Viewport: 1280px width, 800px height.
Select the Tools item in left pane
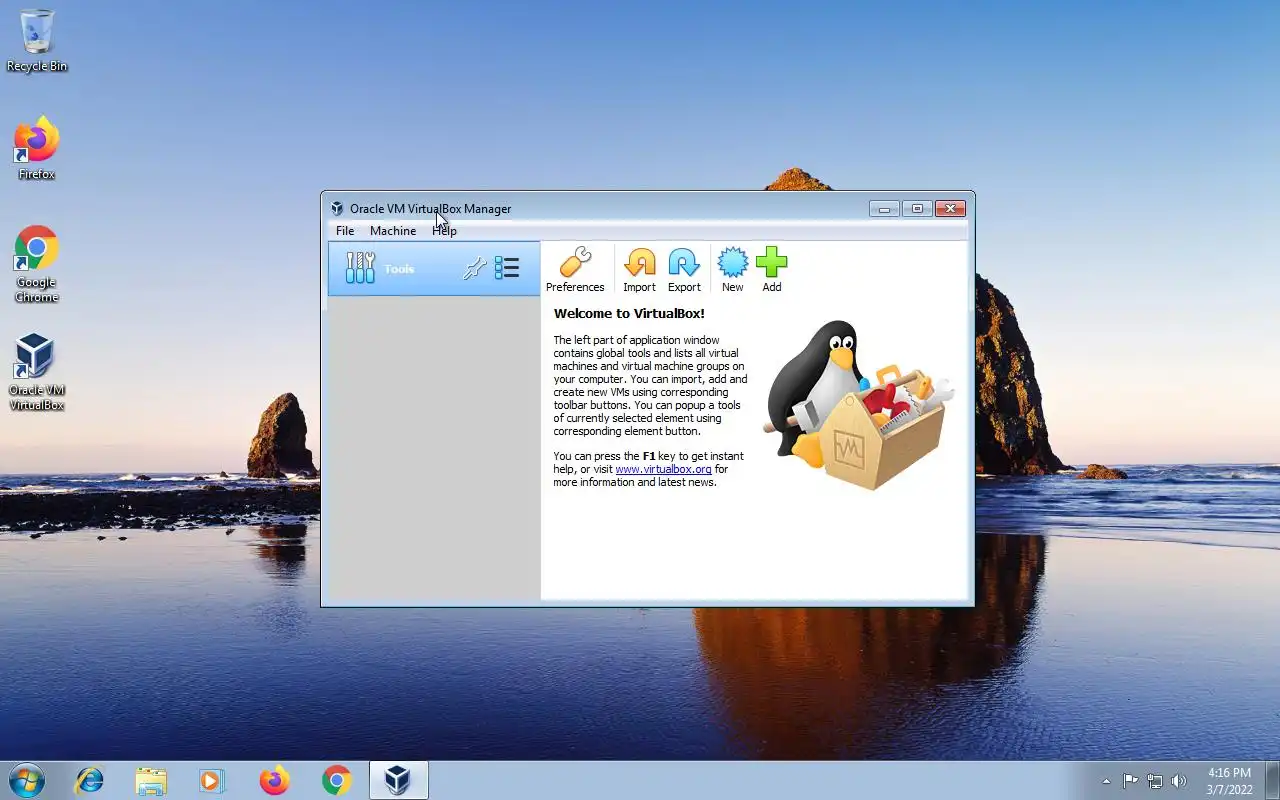click(x=434, y=268)
